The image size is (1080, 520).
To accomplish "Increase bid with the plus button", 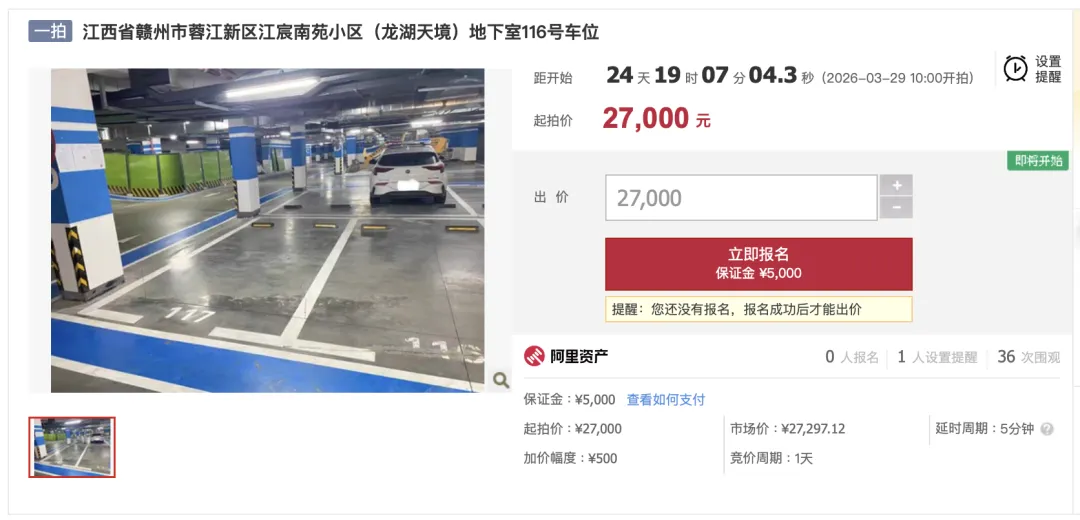I will pyautogui.click(x=896, y=185).
